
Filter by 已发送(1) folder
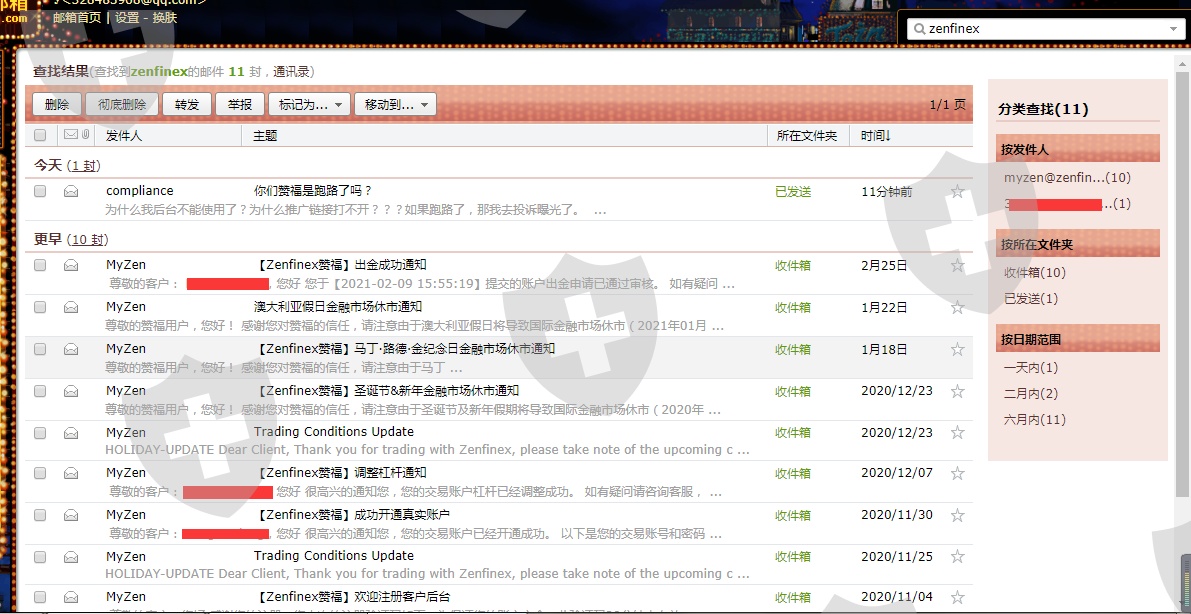1031,299
